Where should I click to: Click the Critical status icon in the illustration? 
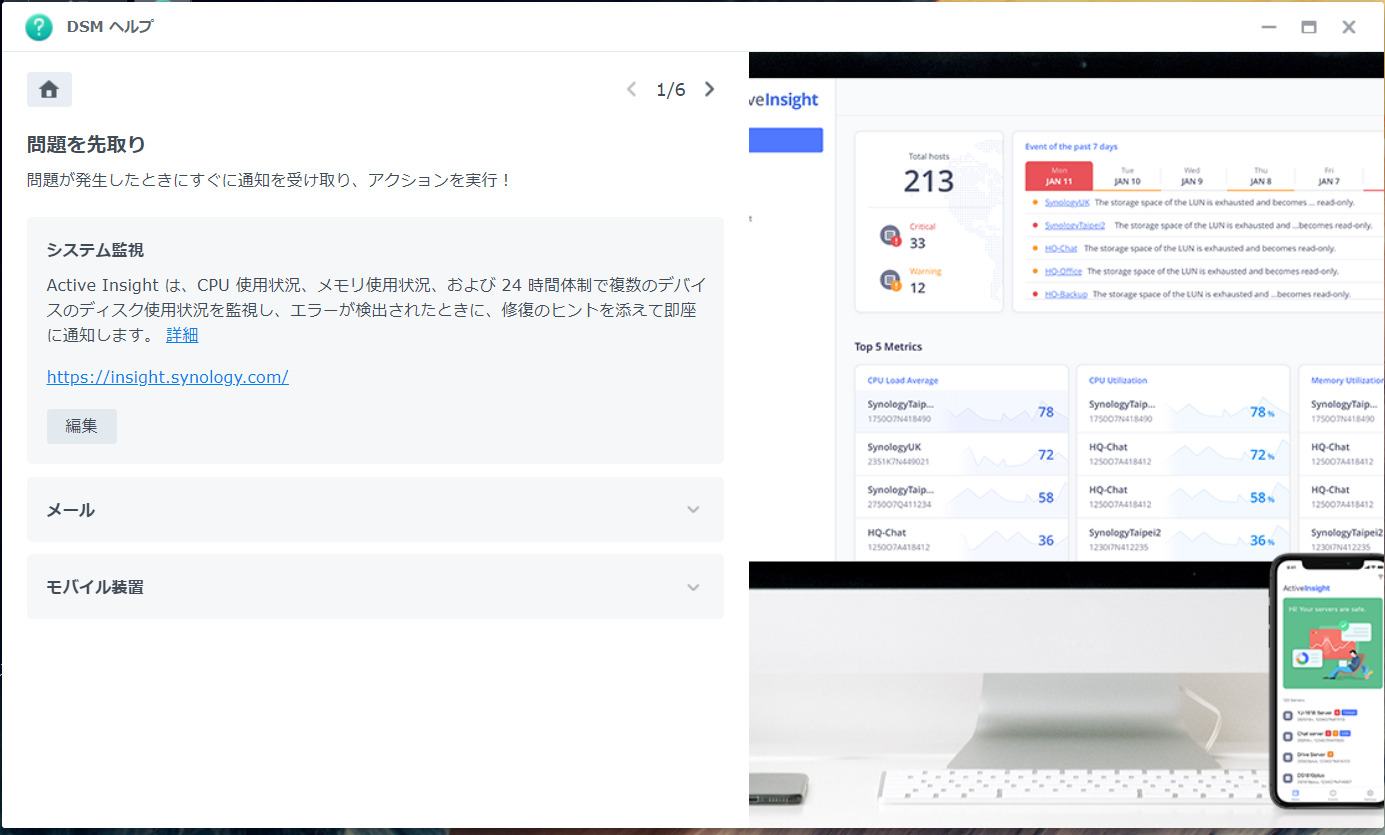coord(890,236)
